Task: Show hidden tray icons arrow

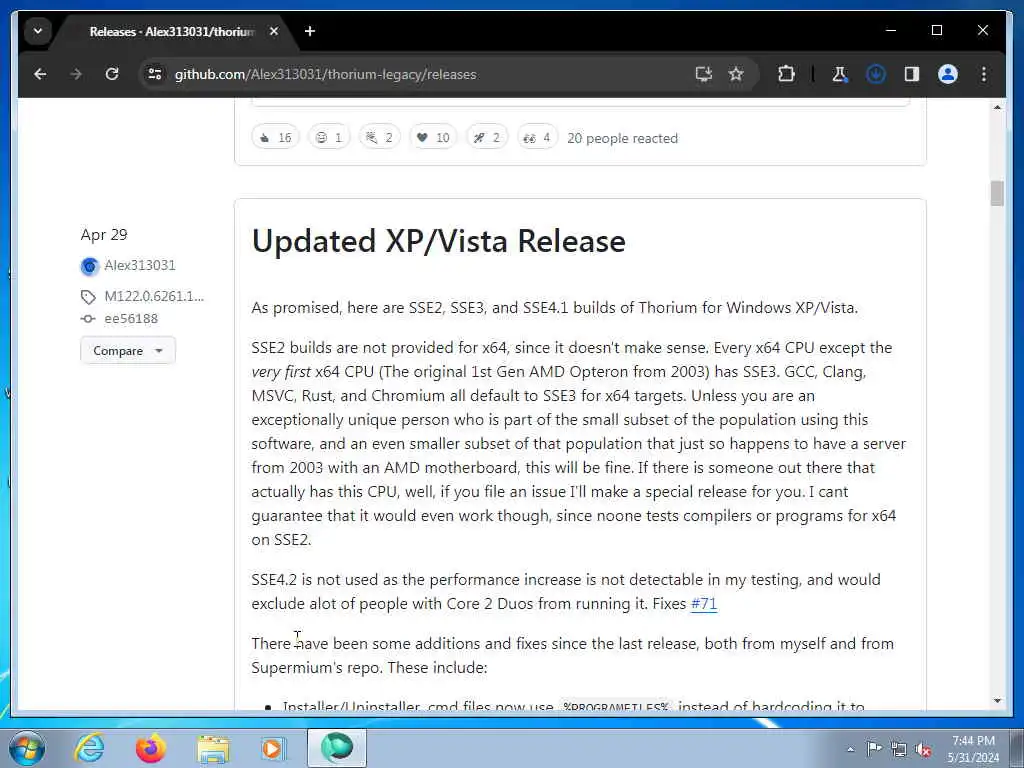Action: click(850, 750)
